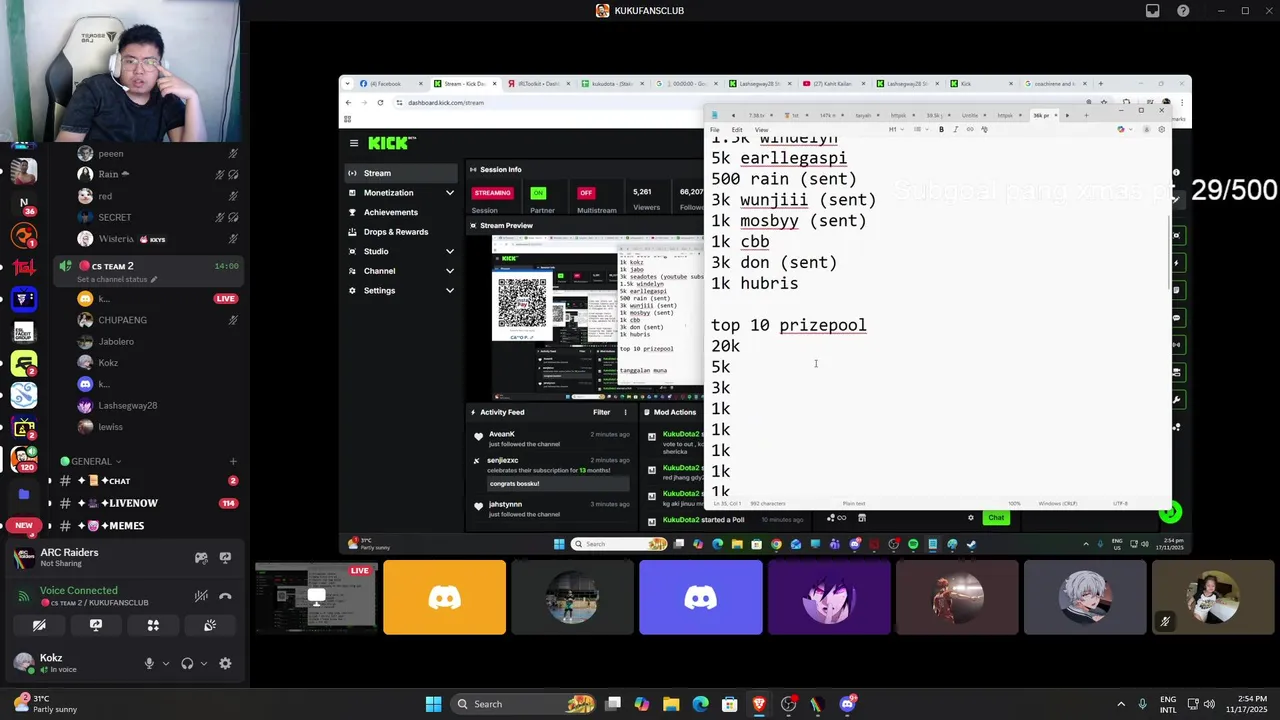Open Notepad H1 heading dropdown
The image size is (1280, 720).
(897, 129)
